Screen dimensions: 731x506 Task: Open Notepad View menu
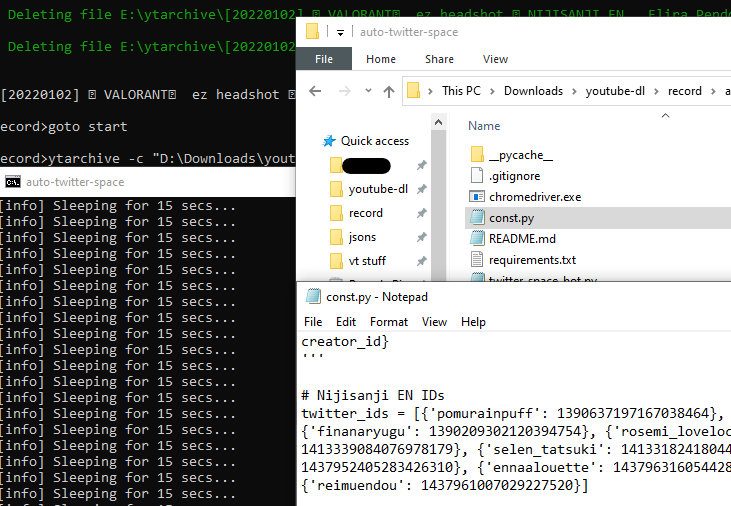[434, 322]
